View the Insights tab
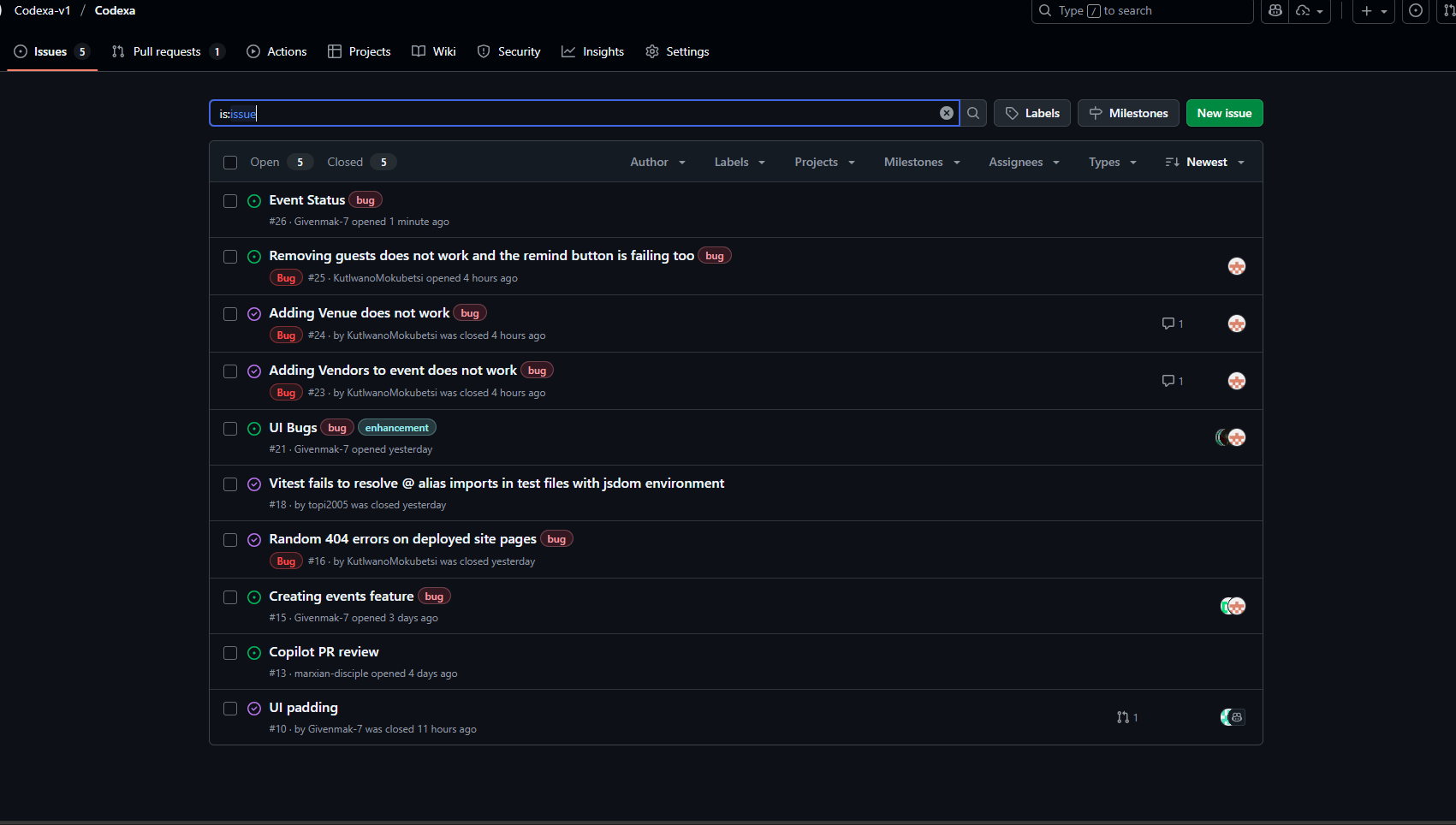The image size is (1456, 825). click(592, 51)
